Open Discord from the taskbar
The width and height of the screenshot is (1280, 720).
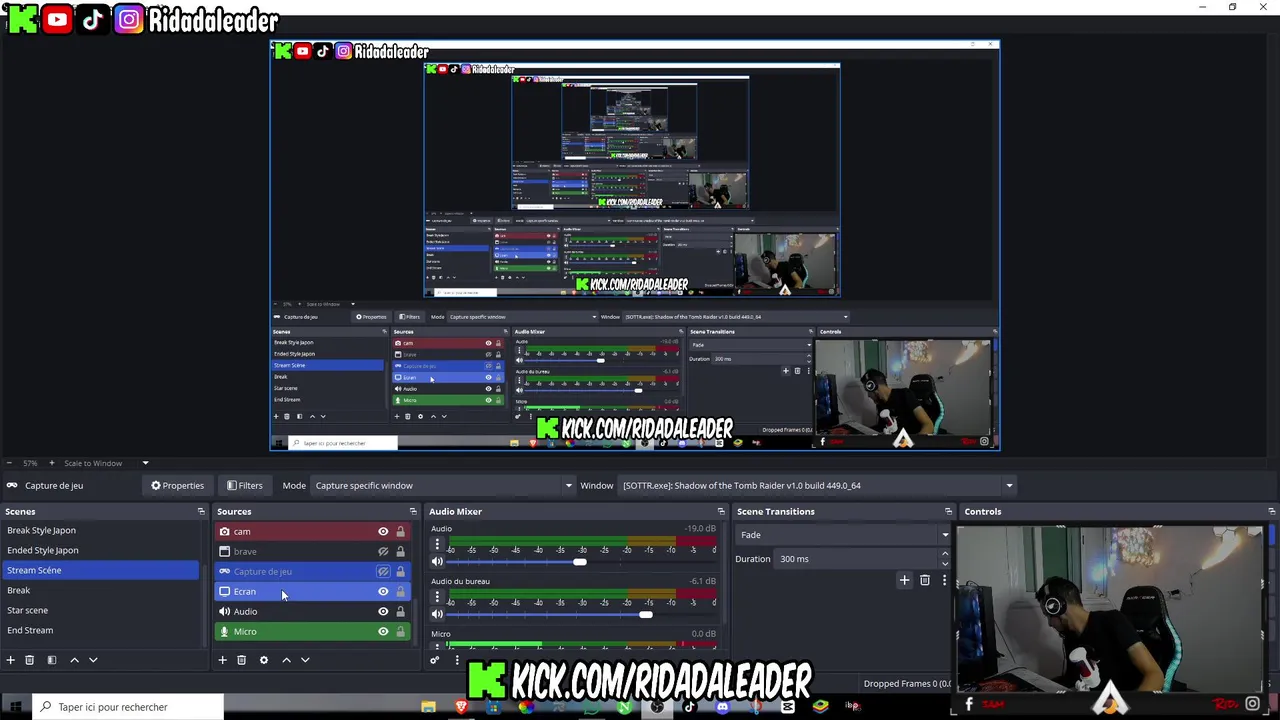tap(722, 706)
